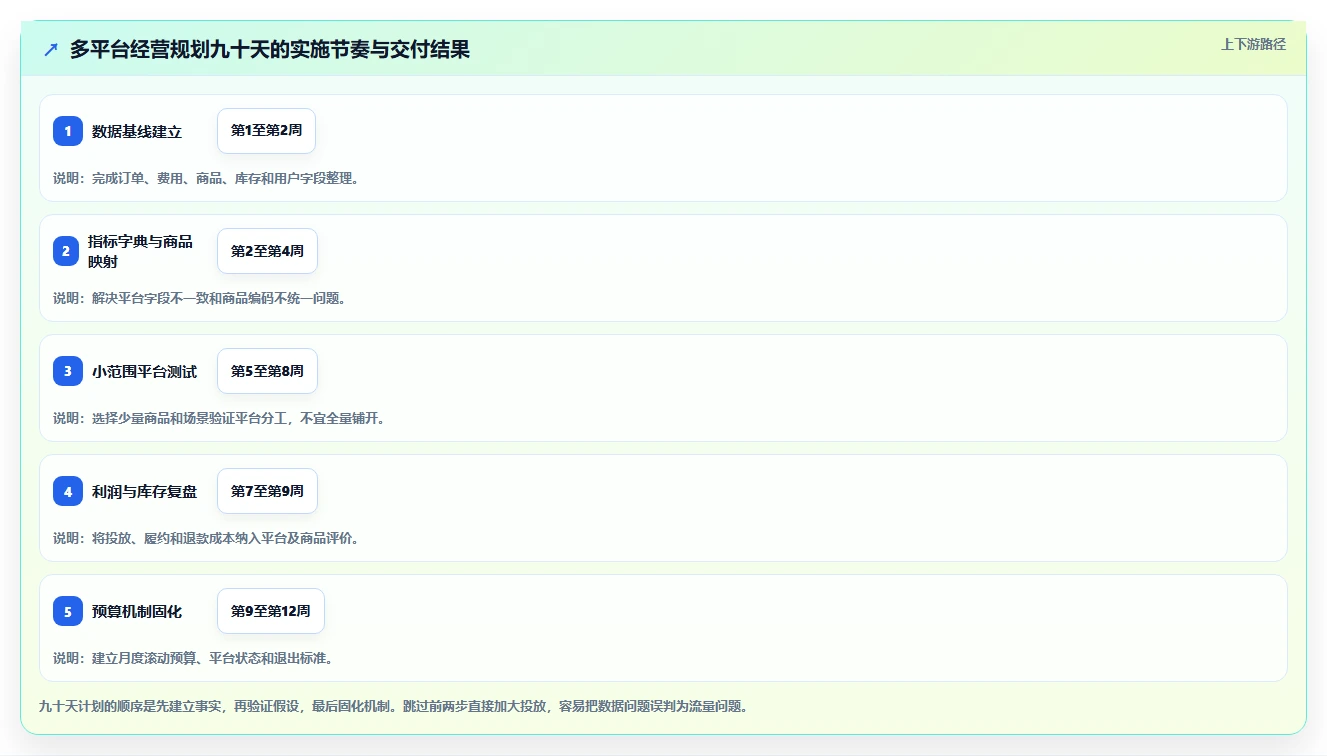Click the 数据基线建立 step title

(x=137, y=131)
